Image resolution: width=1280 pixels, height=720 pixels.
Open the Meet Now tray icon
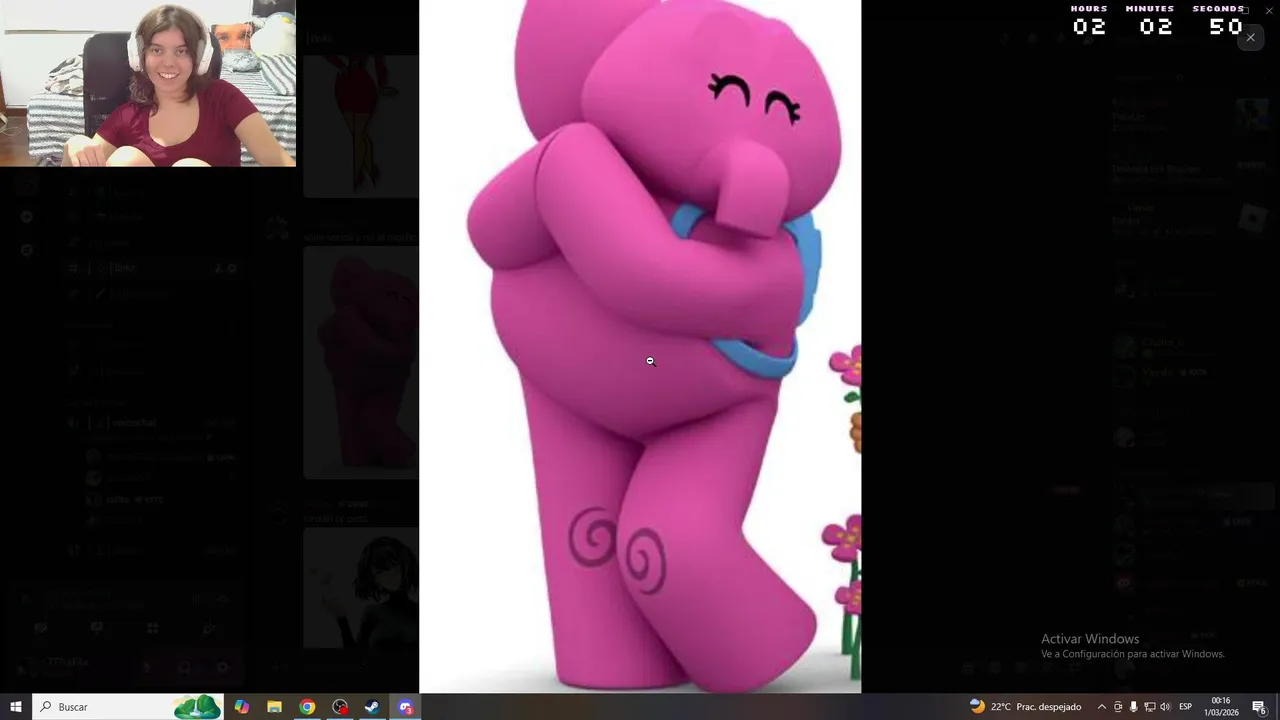1118,707
